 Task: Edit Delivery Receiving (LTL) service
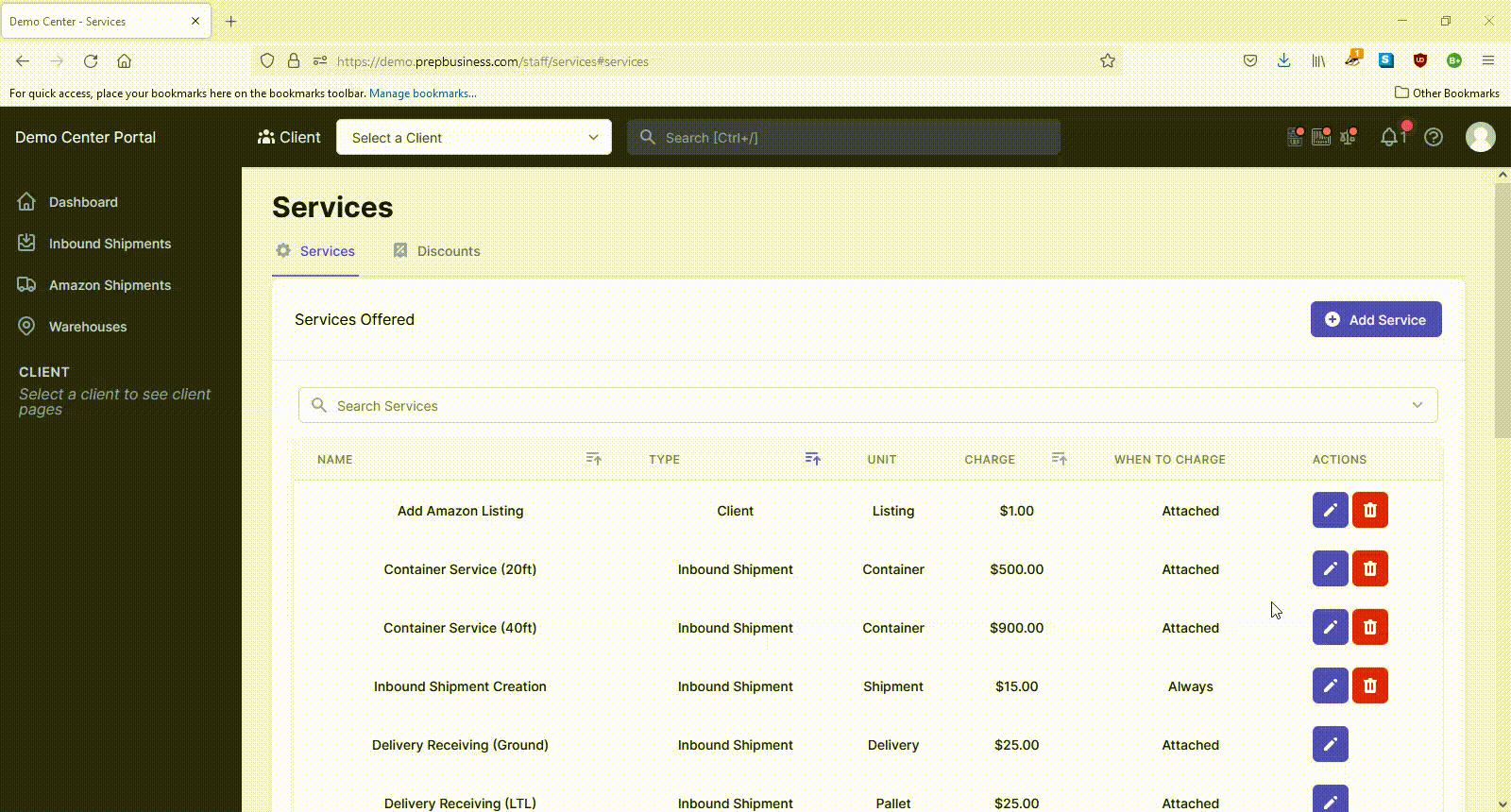pyautogui.click(x=1330, y=799)
